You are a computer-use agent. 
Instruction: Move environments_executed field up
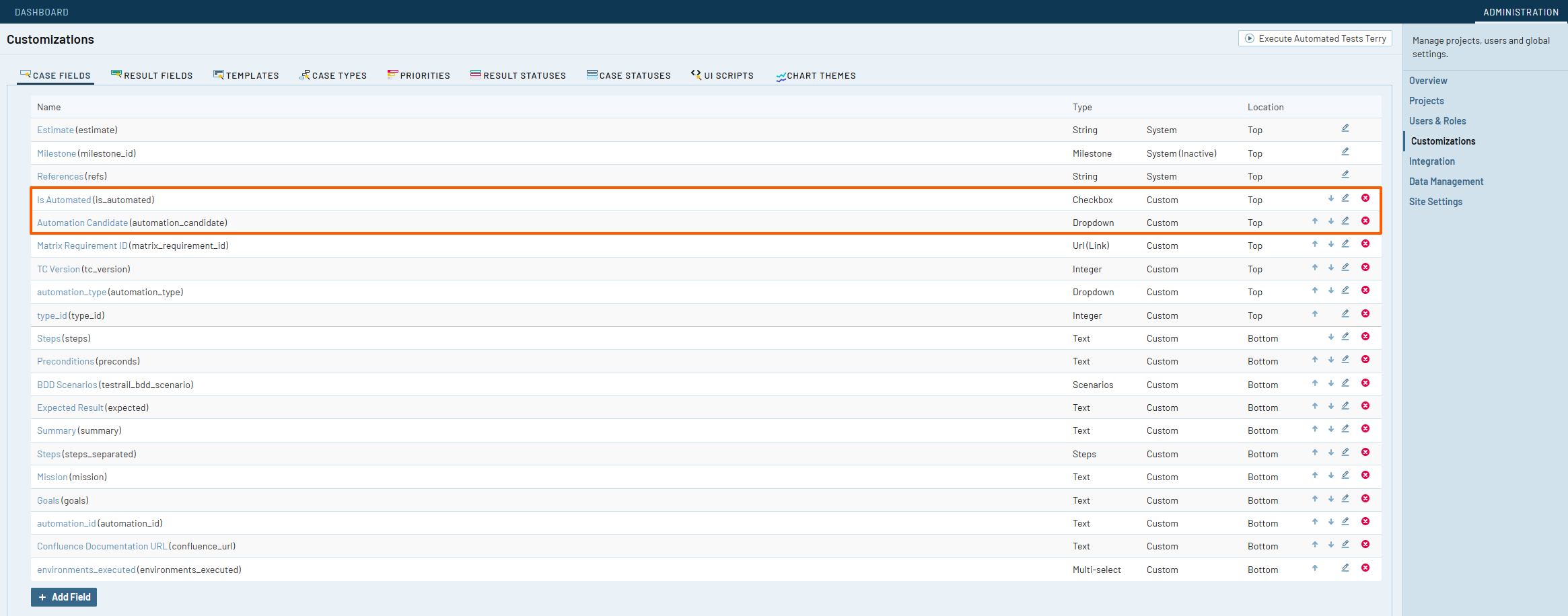pos(1314,568)
